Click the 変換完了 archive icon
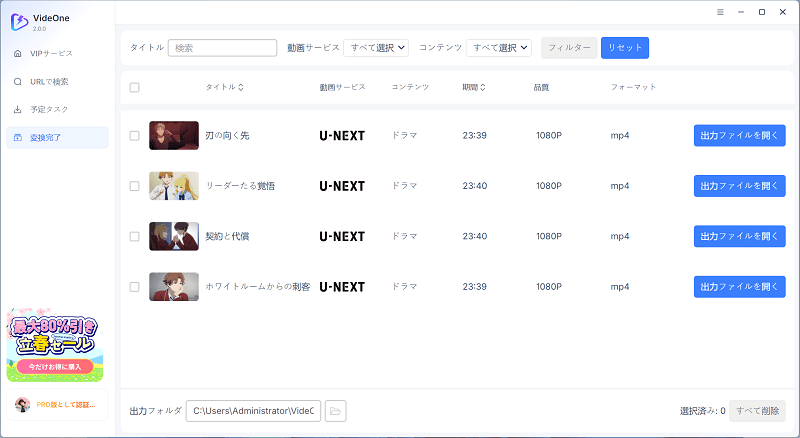 (x=18, y=138)
